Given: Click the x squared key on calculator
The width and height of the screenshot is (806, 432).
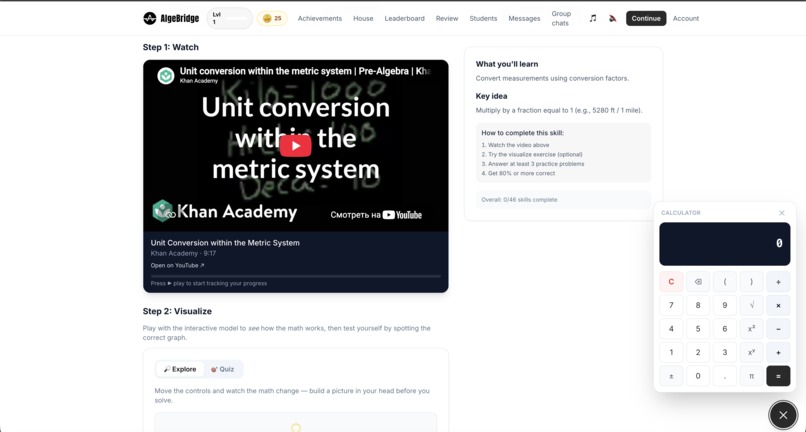Looking at the screenshot, I should coord(752,329).
